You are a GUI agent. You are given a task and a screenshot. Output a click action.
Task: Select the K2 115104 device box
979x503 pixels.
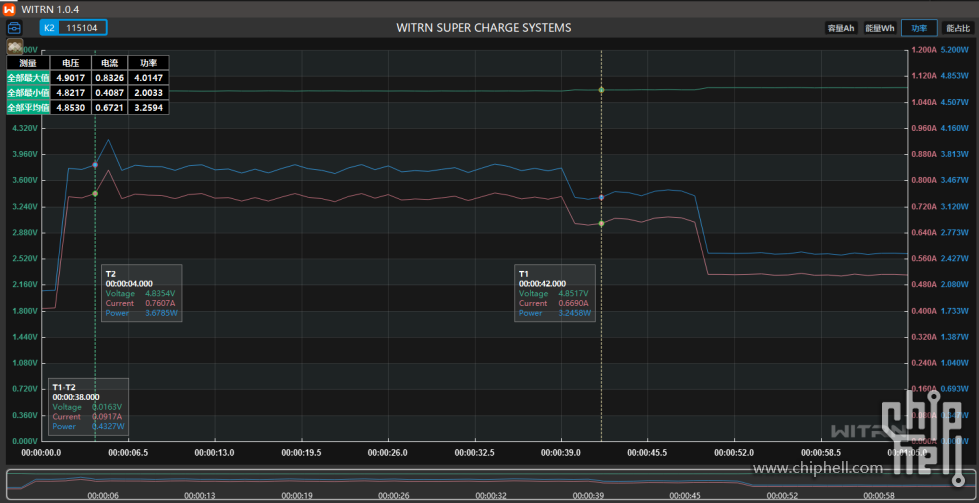coord(73,28)
